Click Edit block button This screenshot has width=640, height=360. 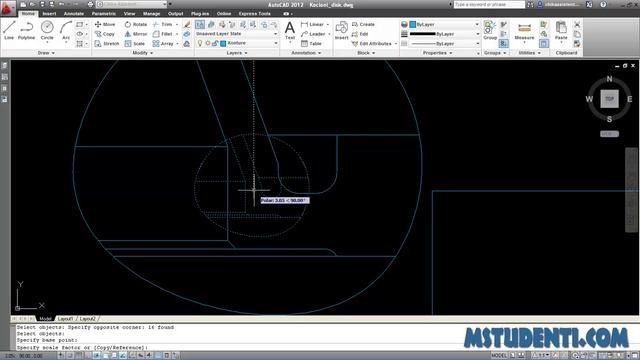[x=360, y=34]
